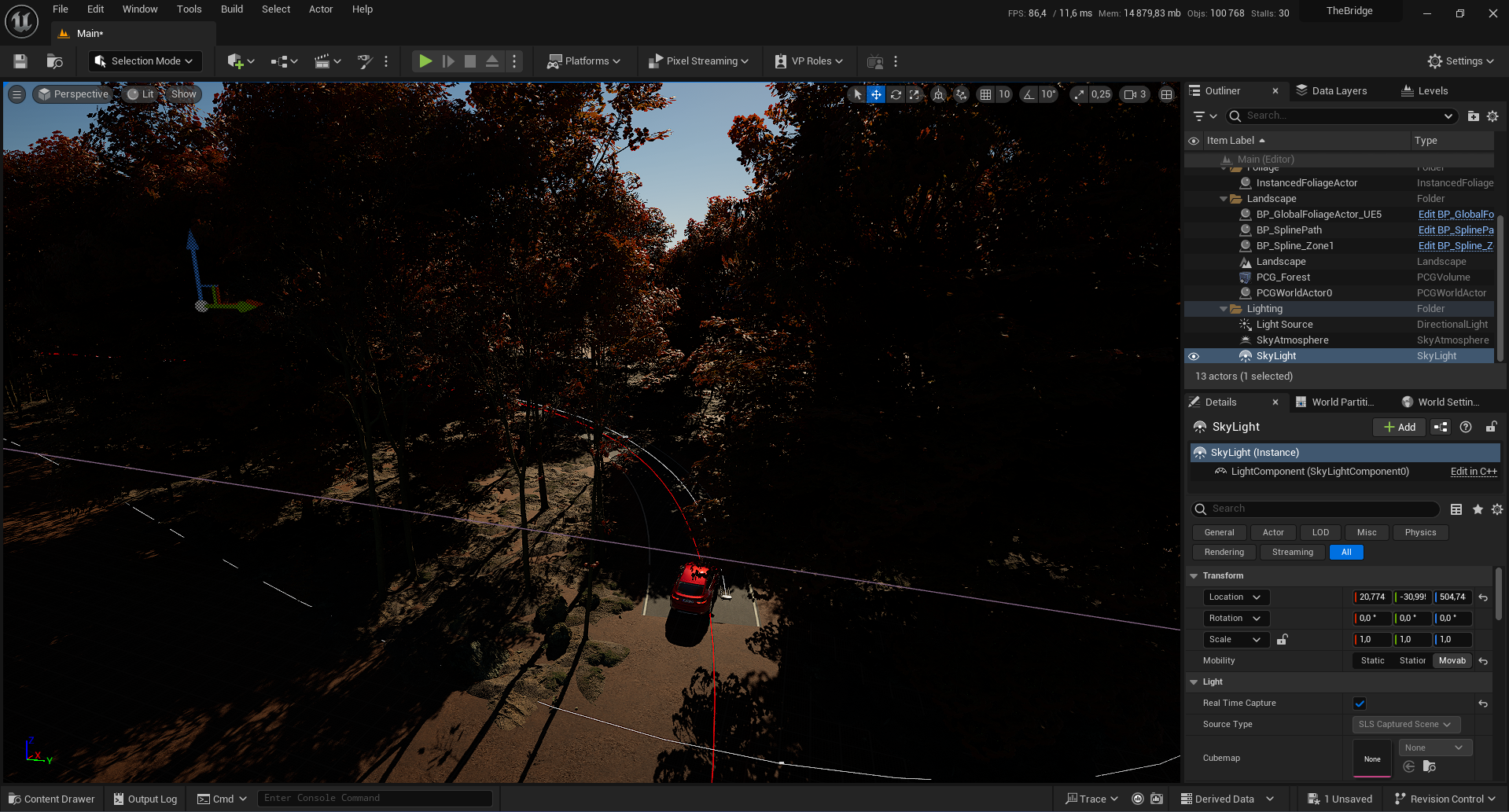
Task: Open the Settings dropdown
Action: [1461, 61]
